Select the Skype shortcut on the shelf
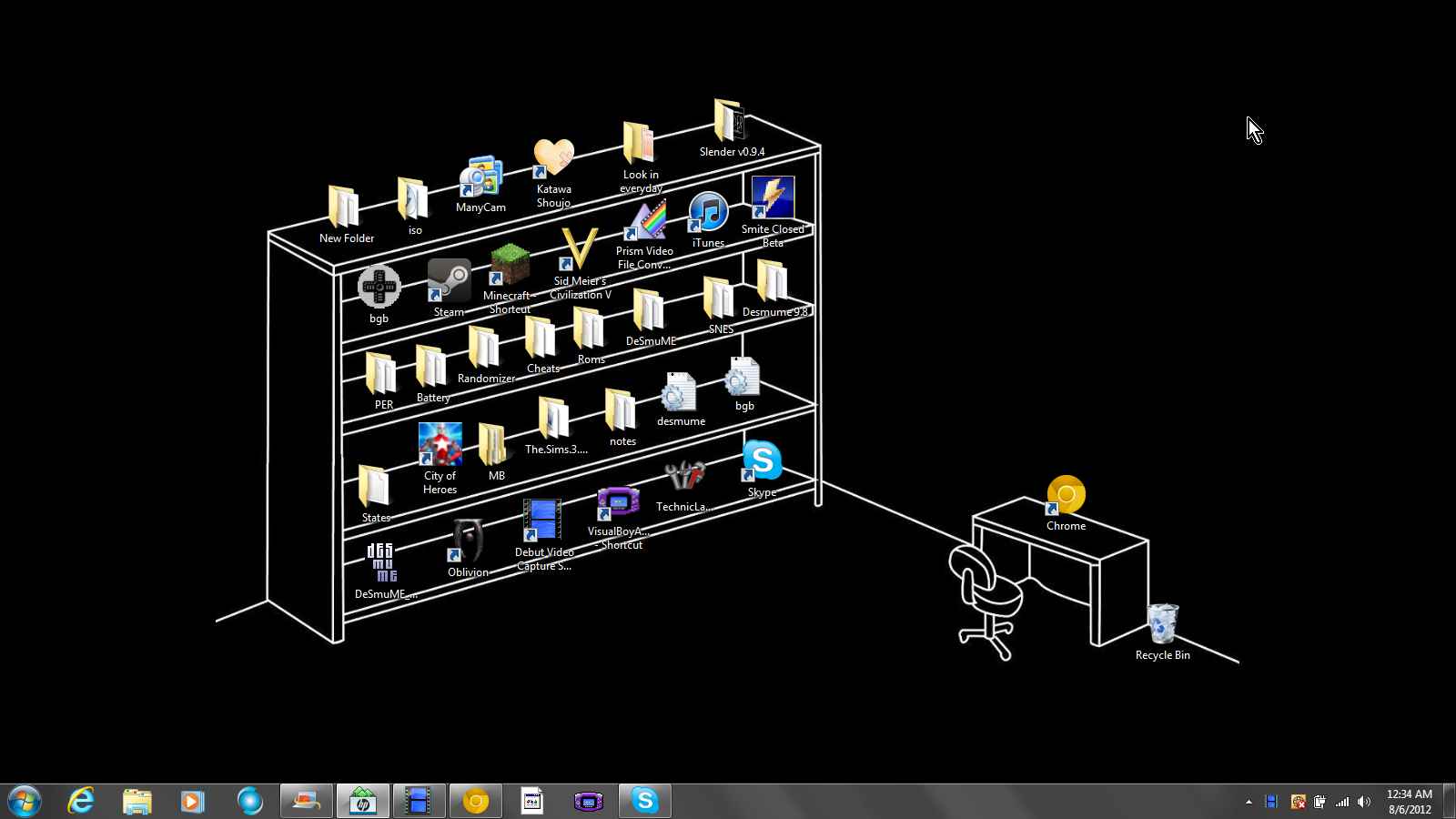 coord(762,461)
